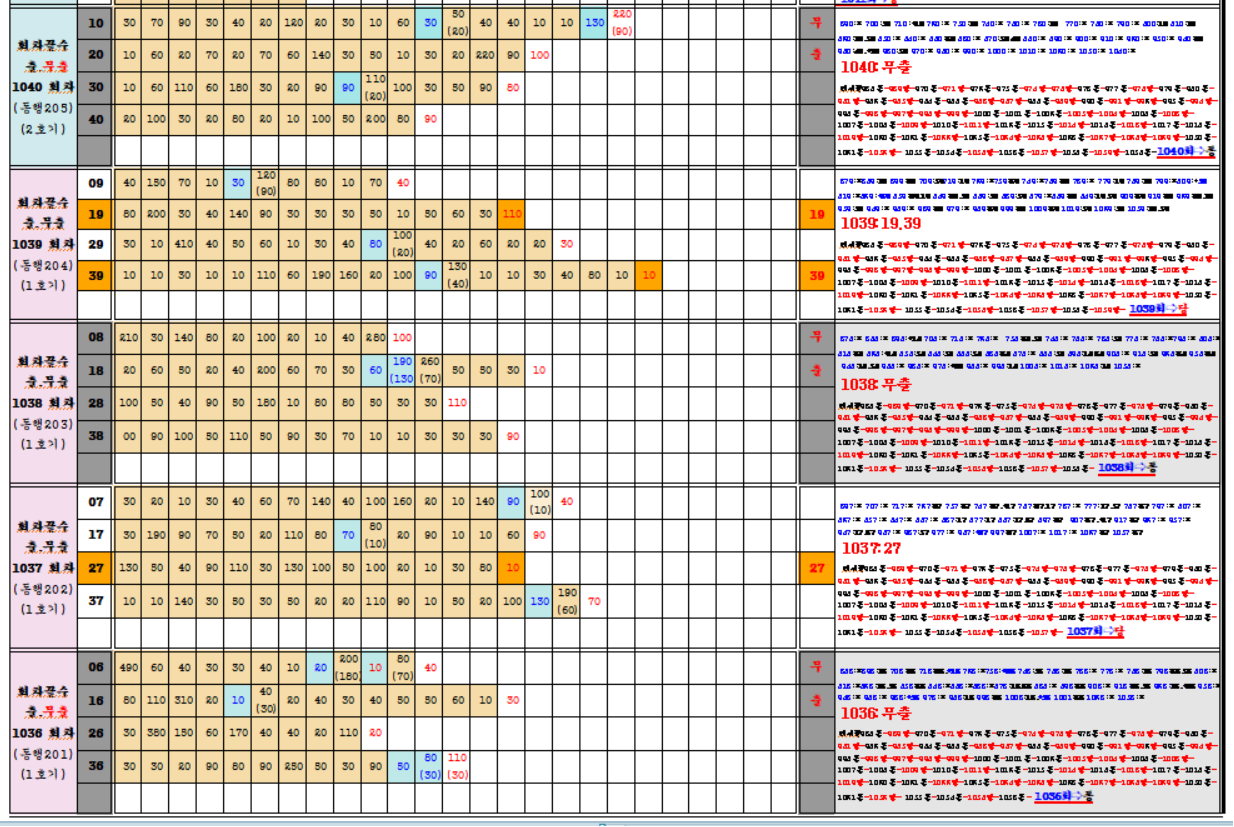This screenshot has width=1234, height=827.
Task: Click the right-side orange 39 cell
Action: pyautogui.click(x=816, y=276)
